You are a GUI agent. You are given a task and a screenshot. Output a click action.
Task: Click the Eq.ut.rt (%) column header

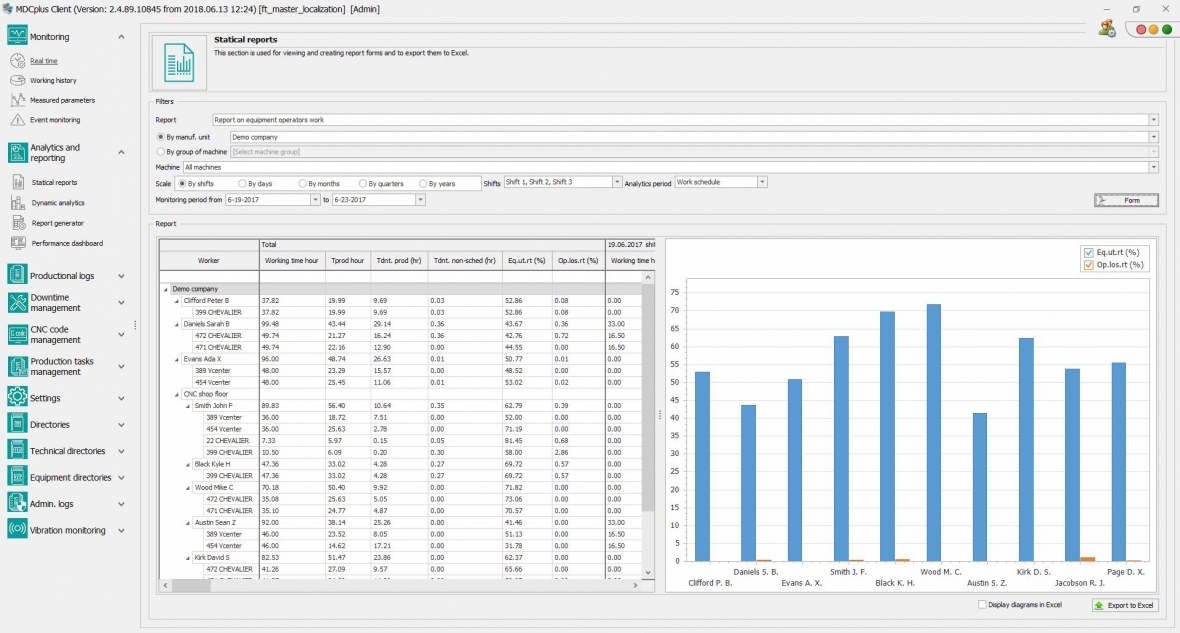527,260
